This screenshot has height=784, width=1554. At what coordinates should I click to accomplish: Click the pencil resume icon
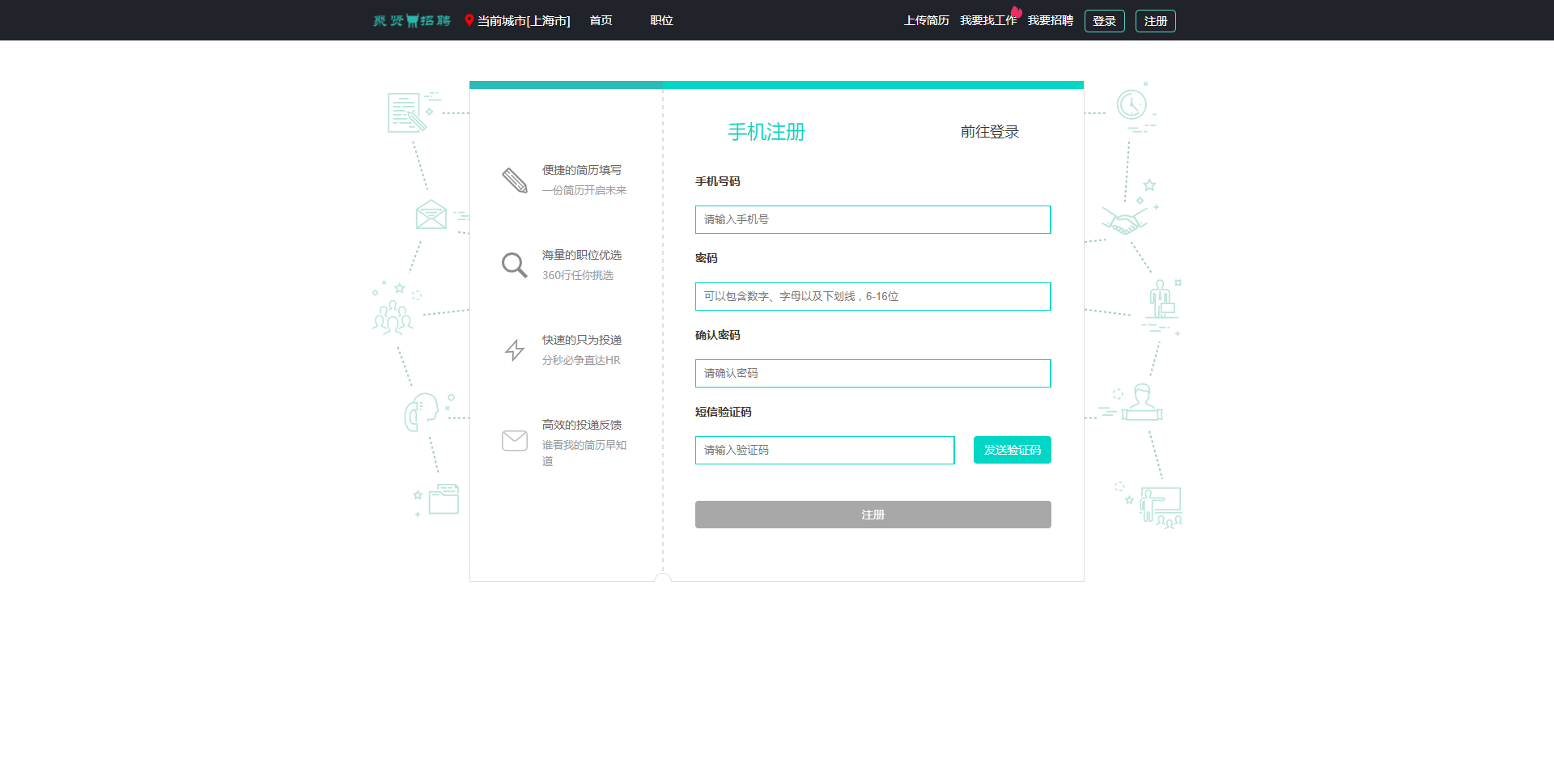pos(515,180)
